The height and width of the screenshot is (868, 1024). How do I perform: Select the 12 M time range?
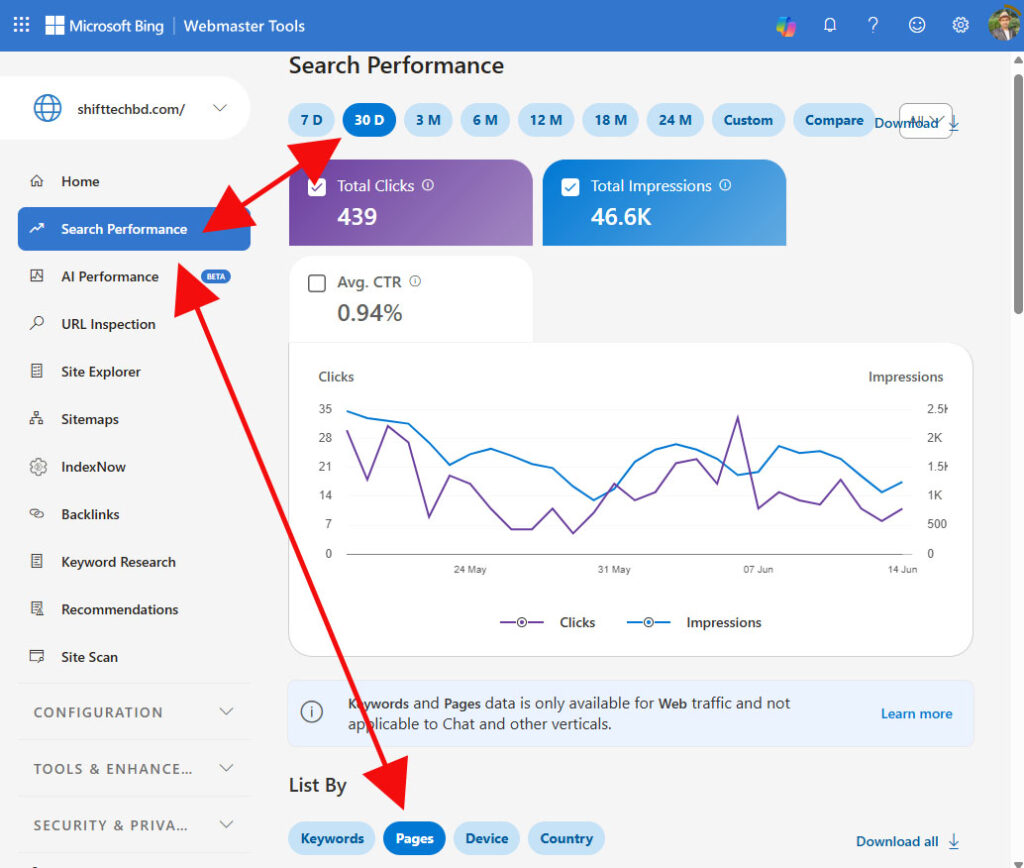tap(546, 120)
